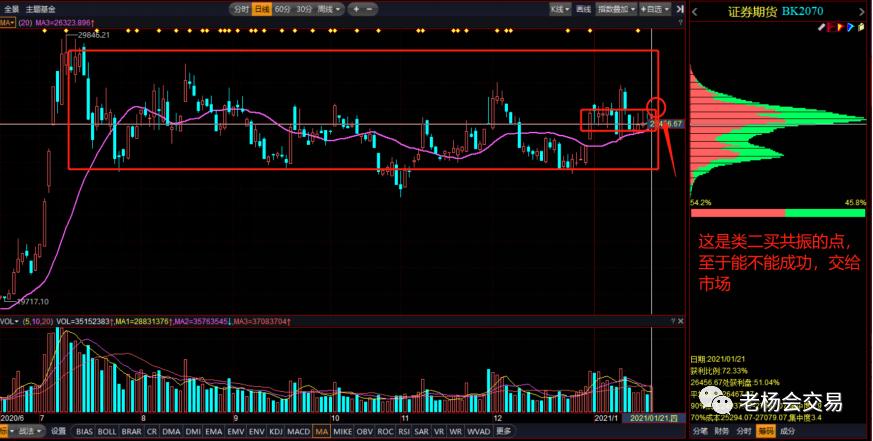Click the blue flag marker icon

coord(850,27)
